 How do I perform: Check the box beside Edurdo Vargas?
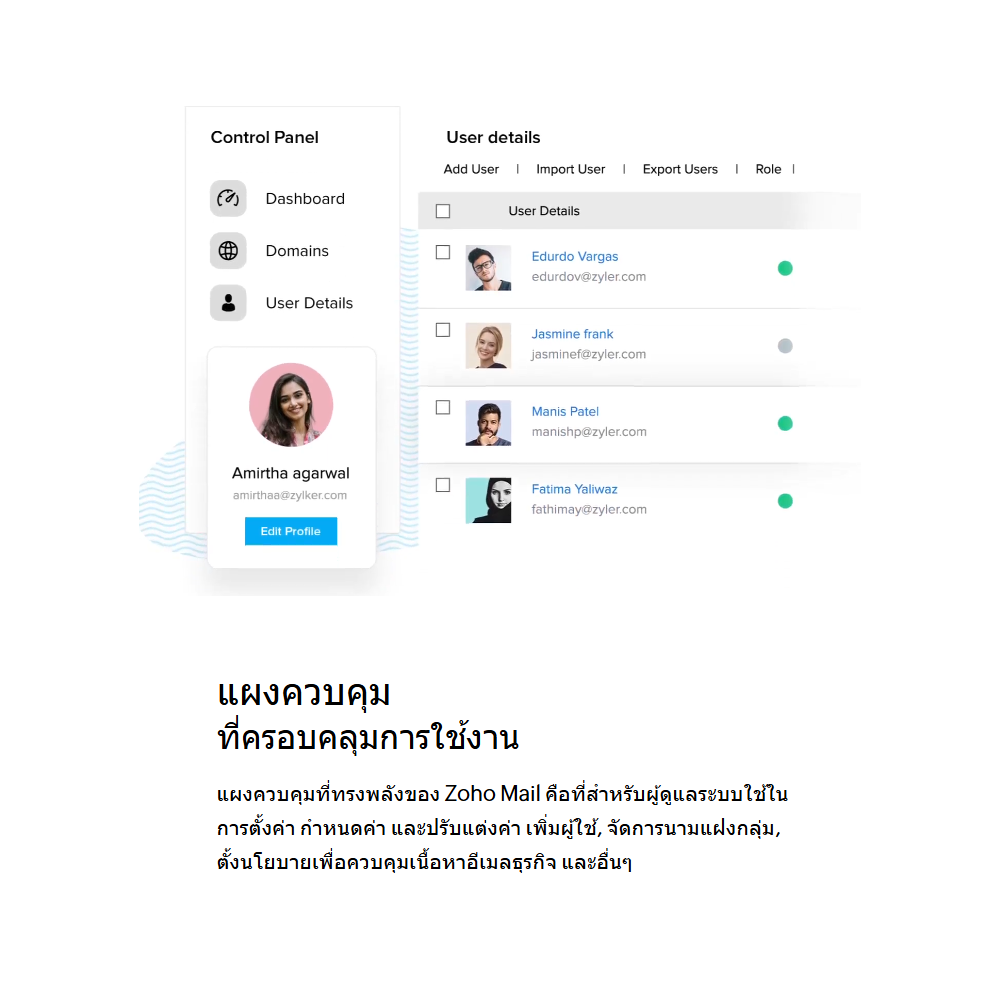(x=443, y=253)
